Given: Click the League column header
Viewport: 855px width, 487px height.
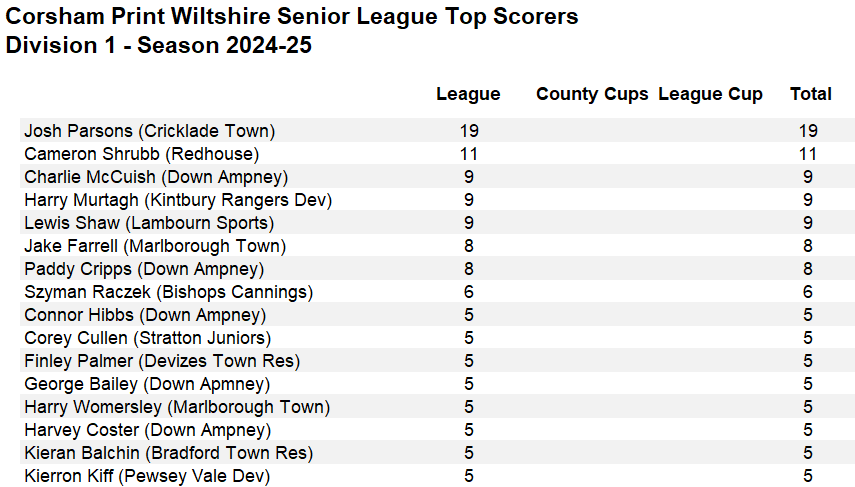Looking at the screenshot, I should pyautogui.click(x=468, y=94).
